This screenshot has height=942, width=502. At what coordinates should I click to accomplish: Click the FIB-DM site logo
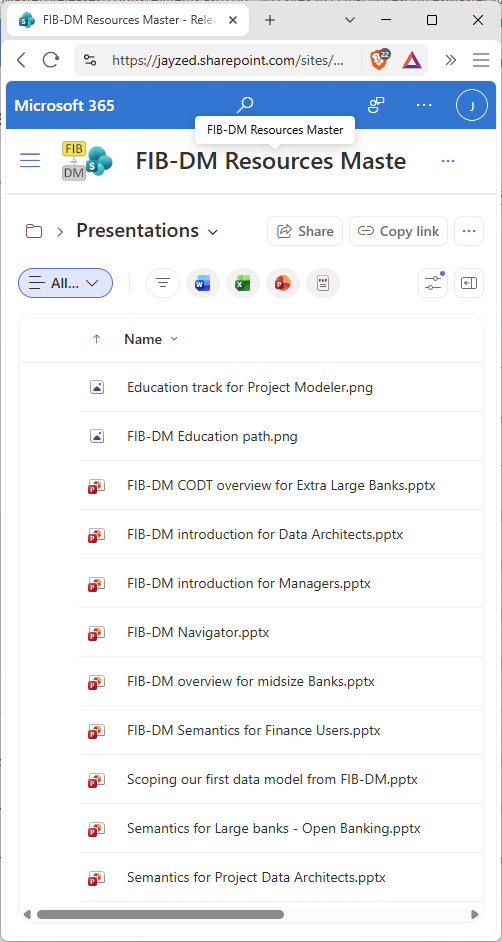point(87,160)
